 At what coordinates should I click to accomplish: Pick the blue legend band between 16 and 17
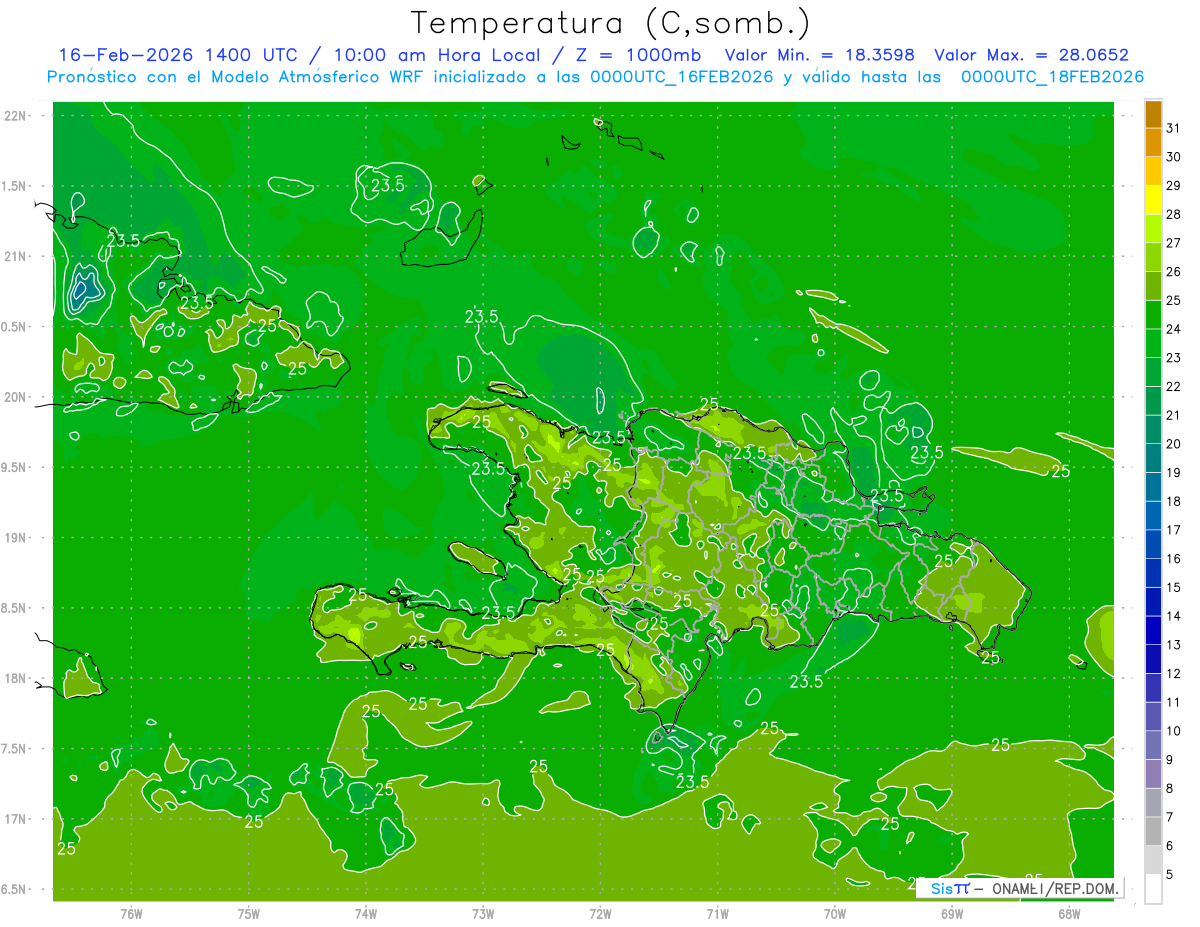(1154, 545)
